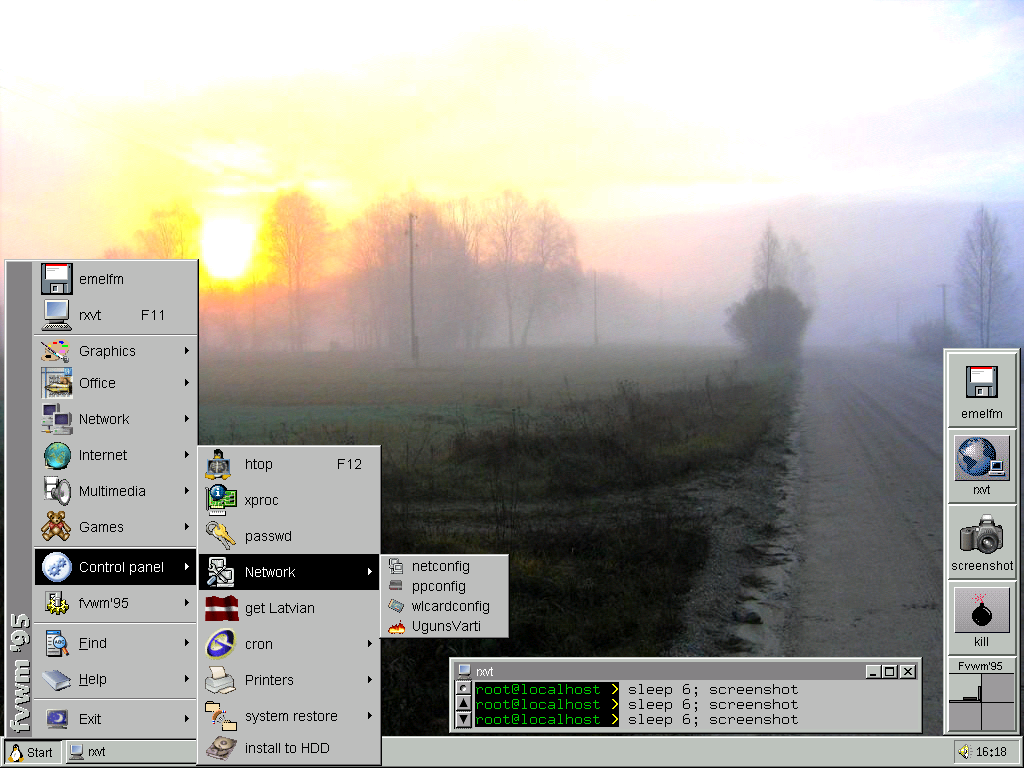Expand the Office submenu arrow
Viewport: 1024px width, 768px height.
187,383
